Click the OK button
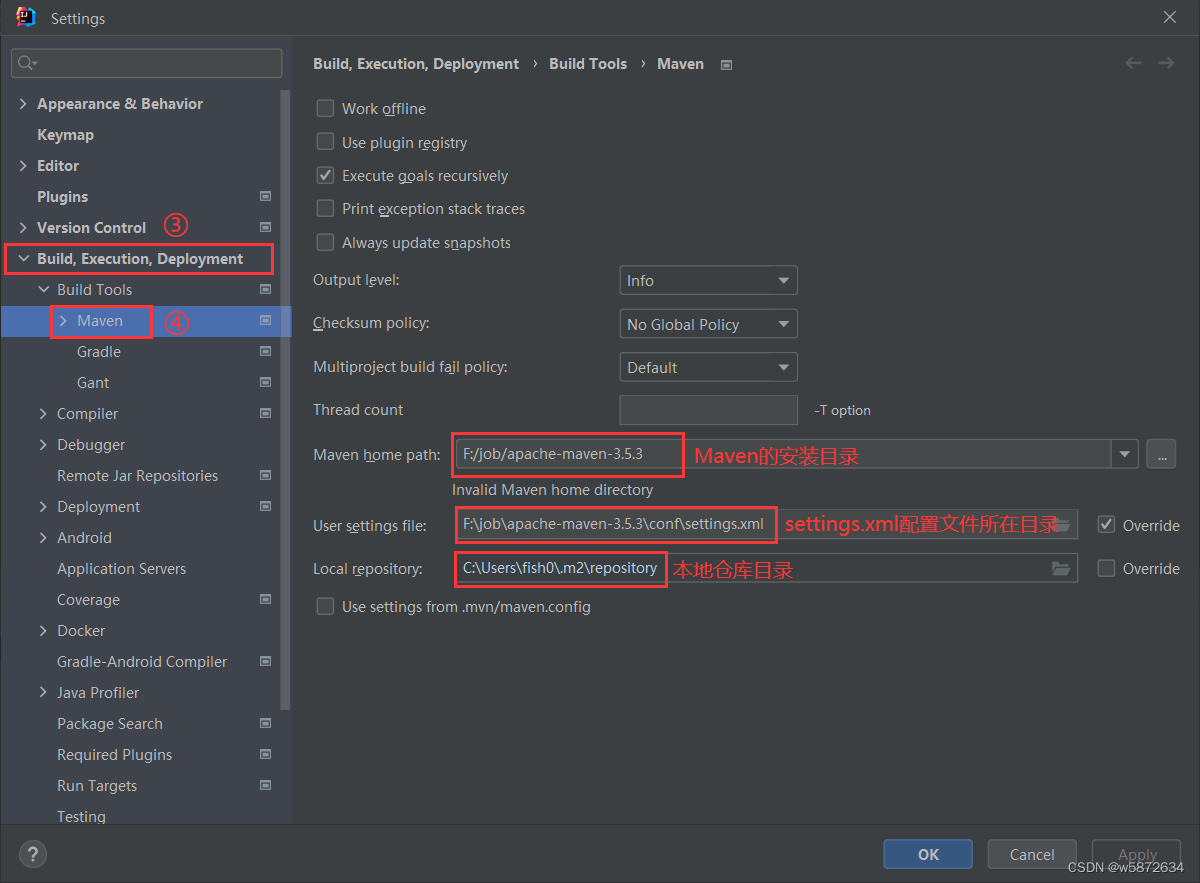The width and height of the screenshot is (1200, 883). point(927,854)
